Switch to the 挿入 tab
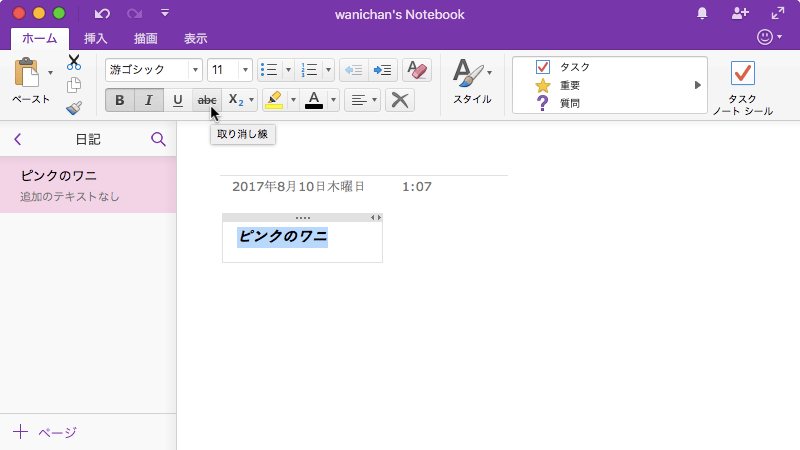Screen dimensions: 800x450 point(95,39)
